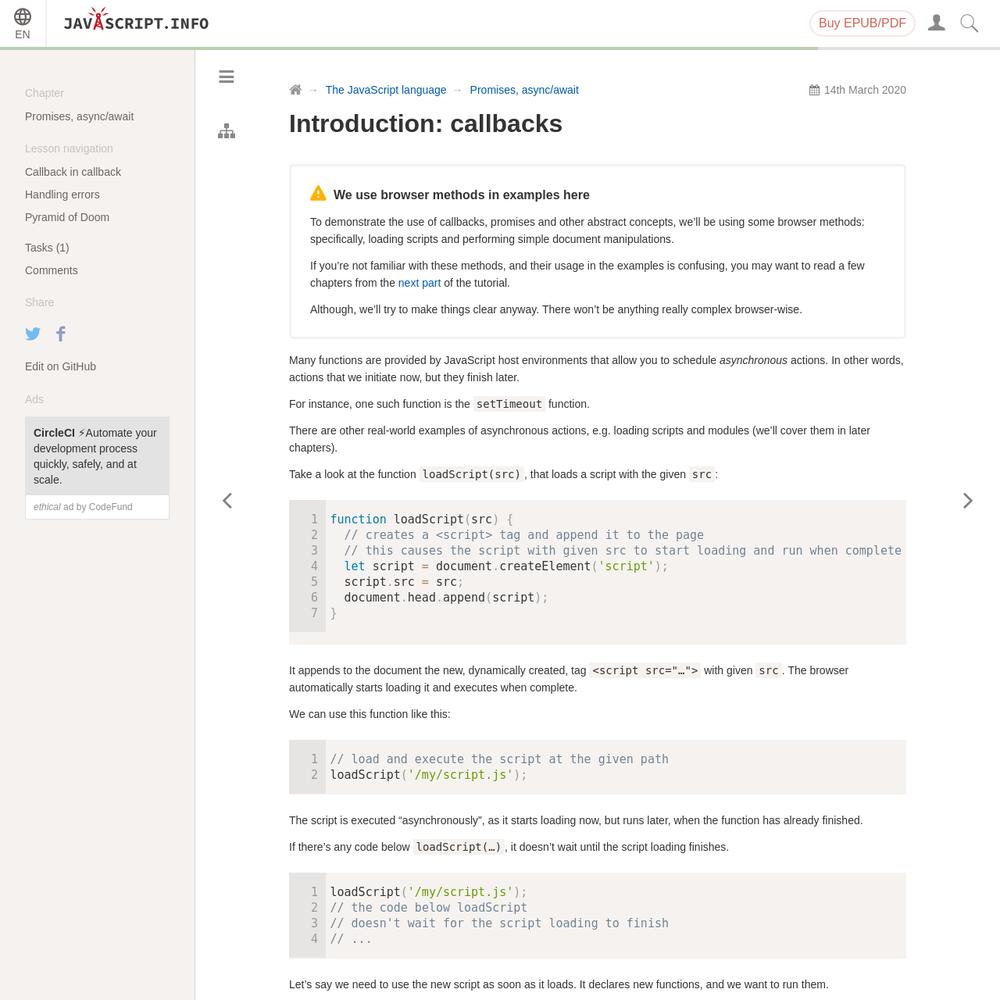Click Edit on GitHub link
1000x1000 pixels.
[60, 367]
